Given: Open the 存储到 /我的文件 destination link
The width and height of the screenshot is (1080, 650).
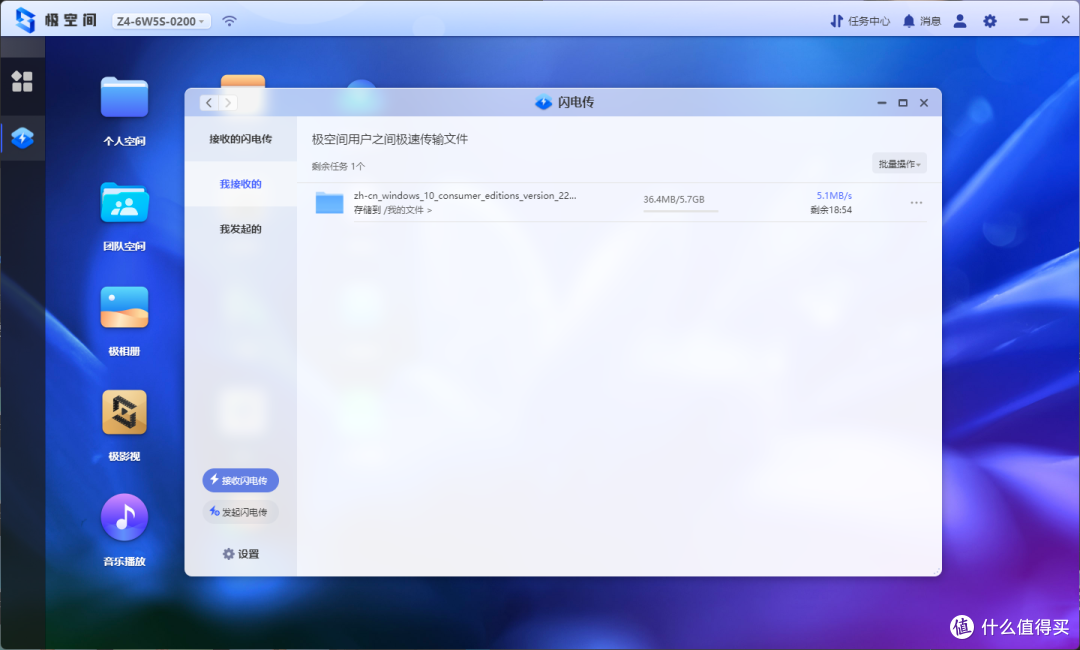Looking at the screenshot, I should coord(393,210).
